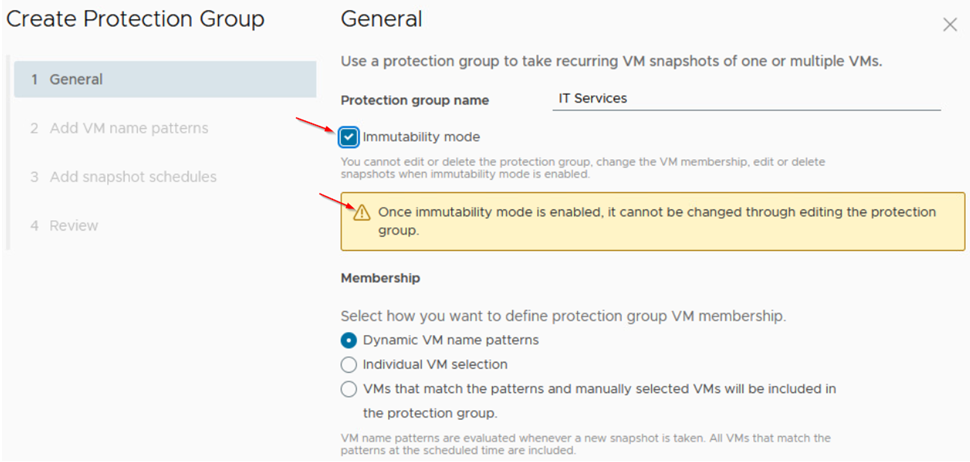Select Dynamic VM name patterns radio button
This screenshot has height=462, width=970.
pos(349,340)
